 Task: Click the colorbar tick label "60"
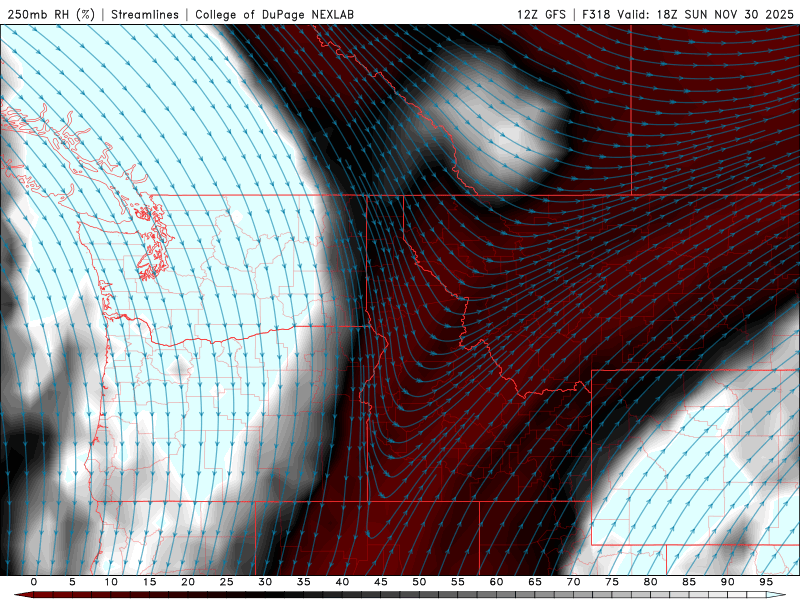pyautogui.click(x=496, y=582)
